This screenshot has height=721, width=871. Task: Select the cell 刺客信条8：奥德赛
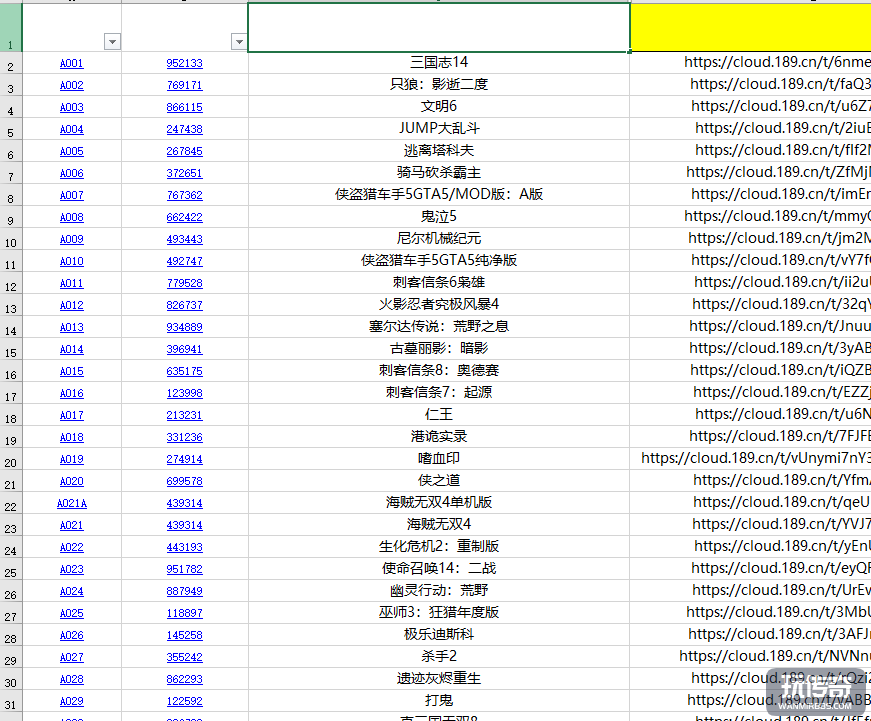coord(439,370)
